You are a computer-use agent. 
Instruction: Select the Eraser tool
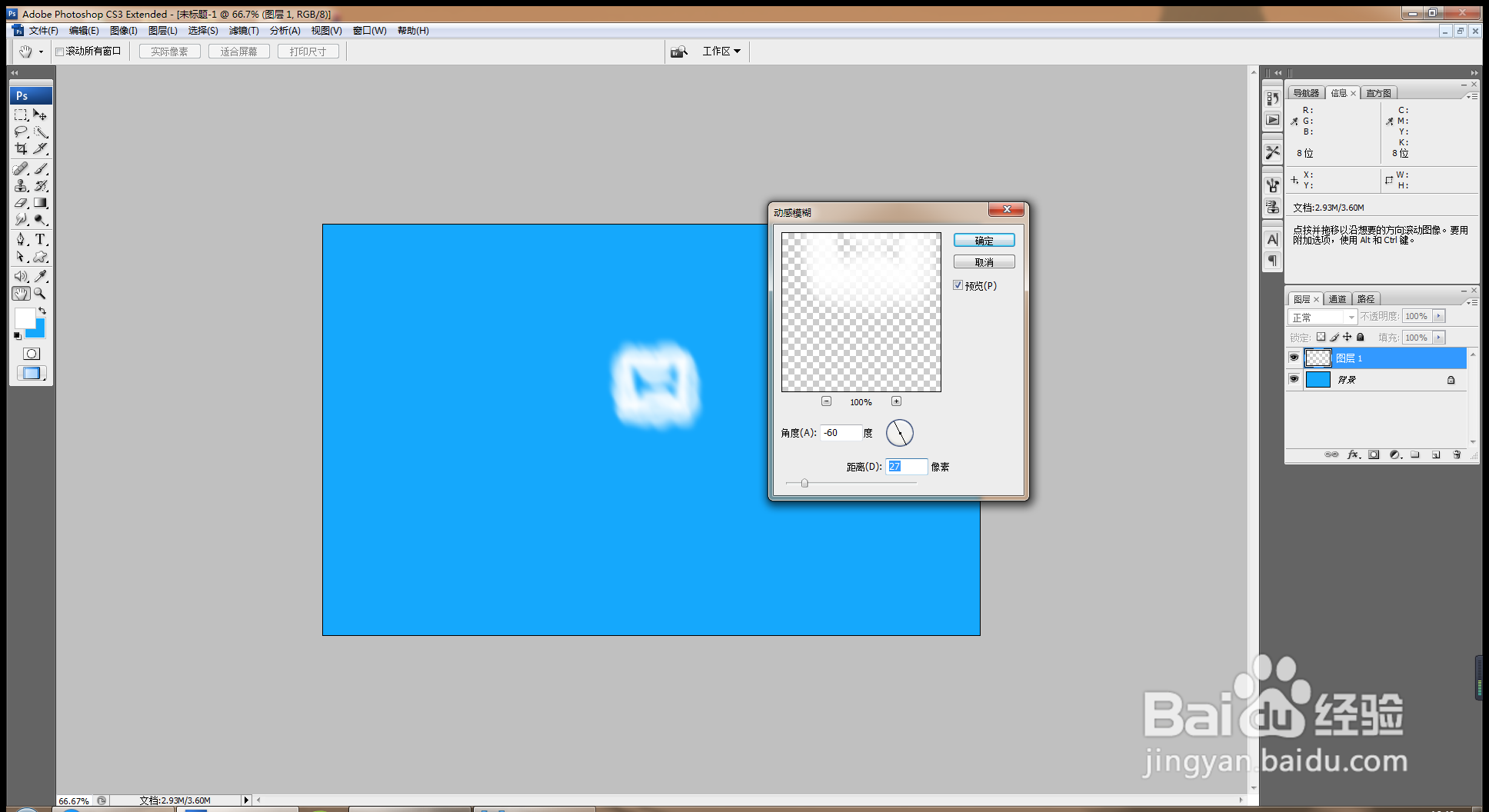pos(21,203)
